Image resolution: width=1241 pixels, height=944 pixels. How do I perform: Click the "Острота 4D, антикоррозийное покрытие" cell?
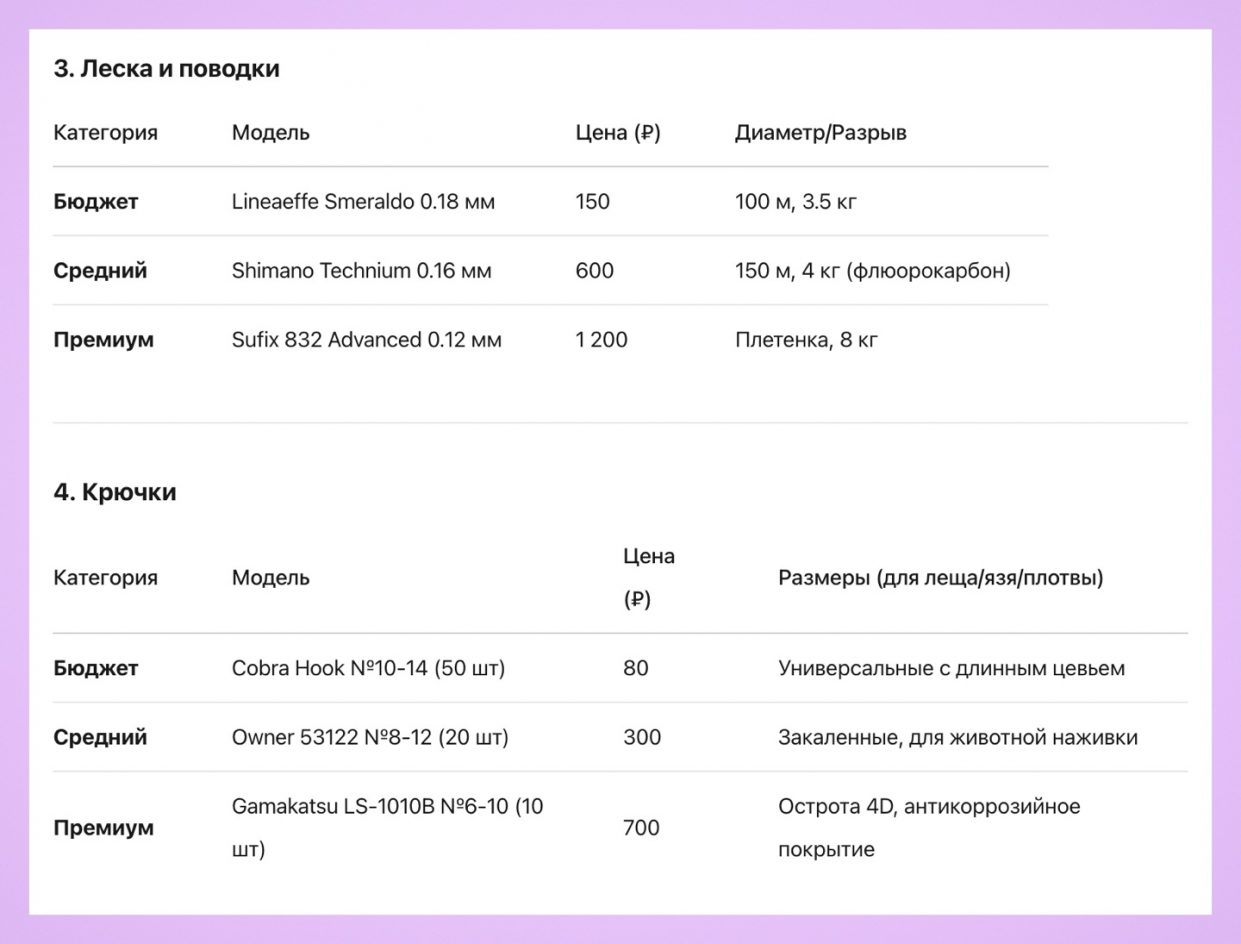tap(928, 828)
